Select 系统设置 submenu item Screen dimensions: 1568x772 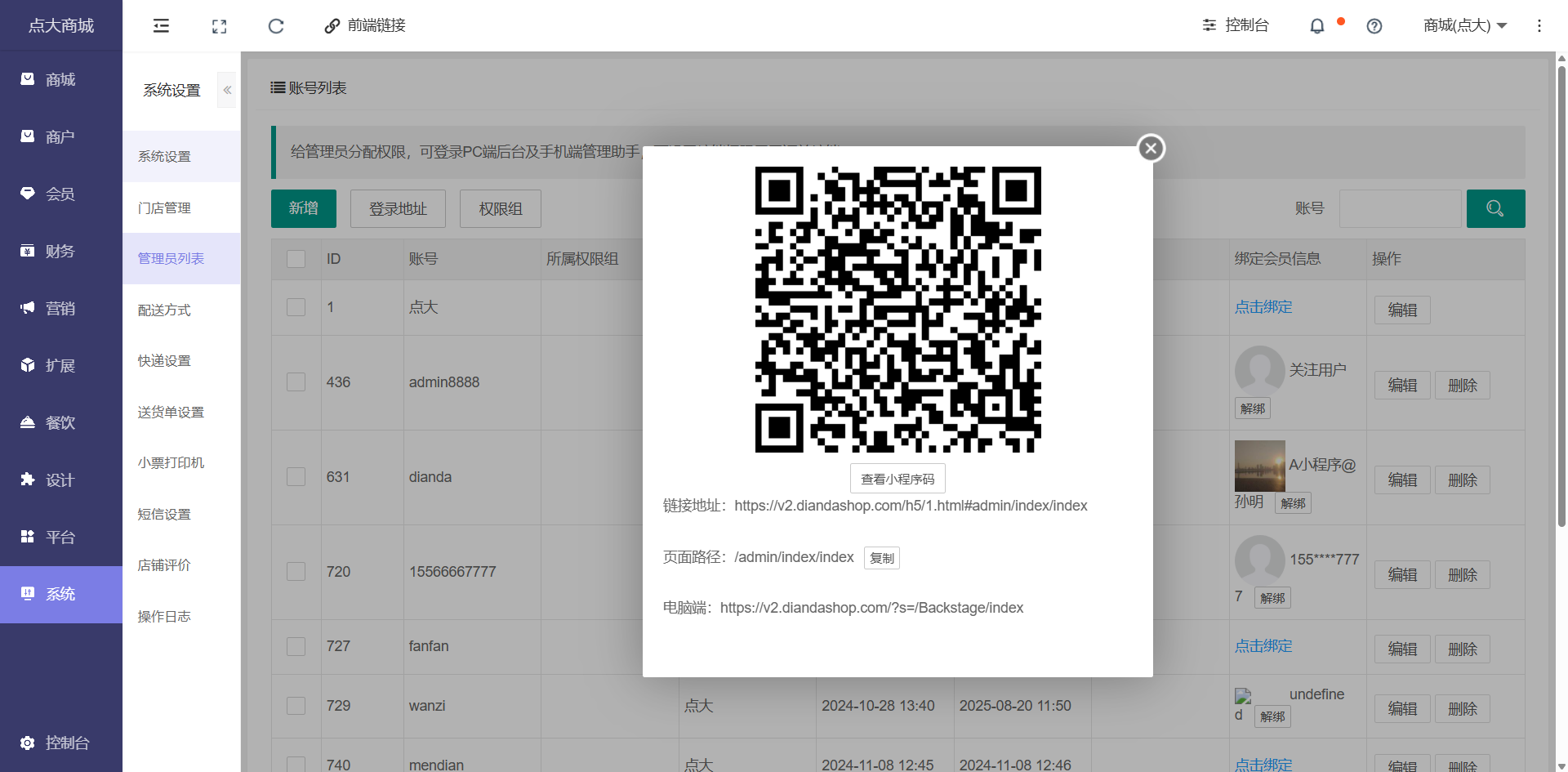pos(181,156)
